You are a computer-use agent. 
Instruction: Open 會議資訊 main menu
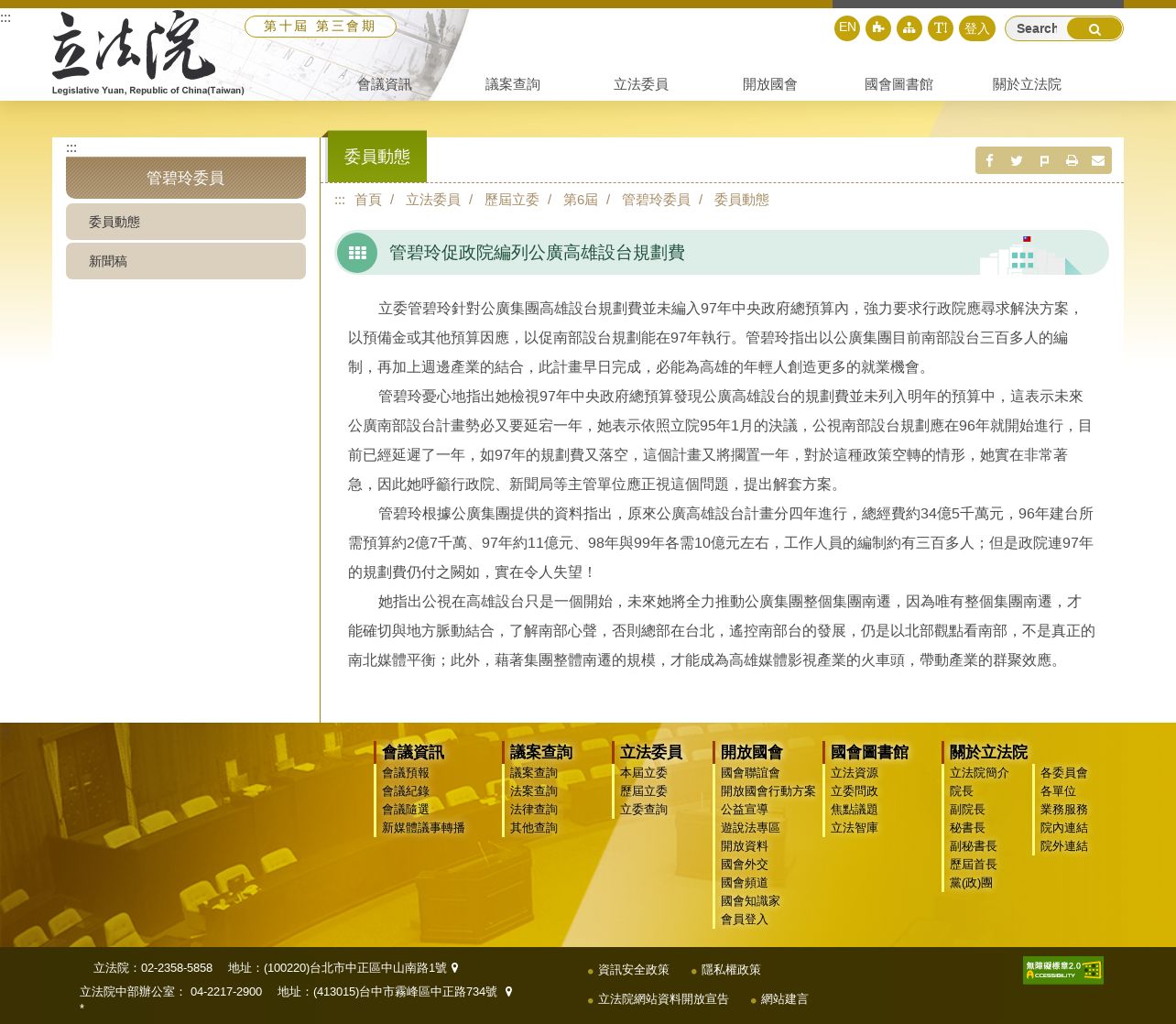[x=385, y=84]
